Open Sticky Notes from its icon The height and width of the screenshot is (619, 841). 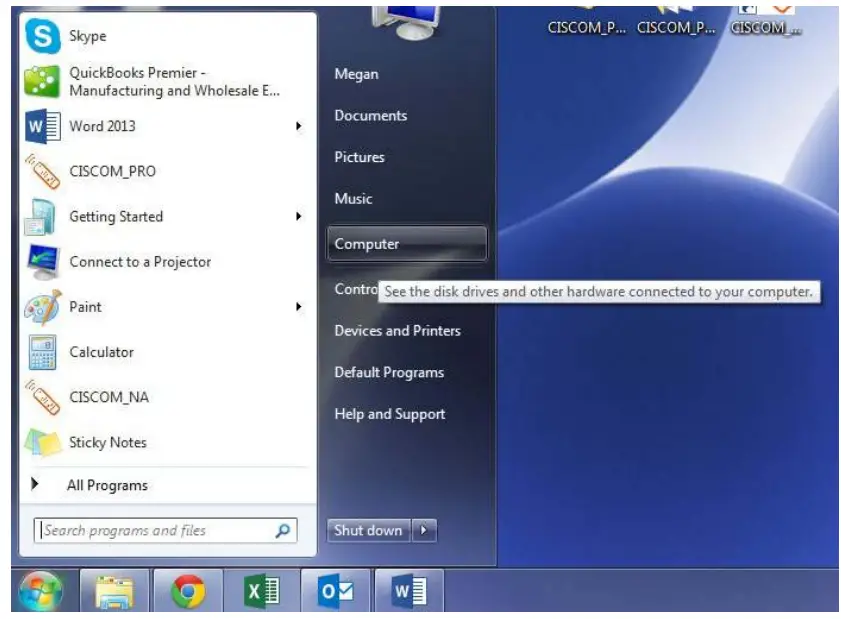[42, 443]
